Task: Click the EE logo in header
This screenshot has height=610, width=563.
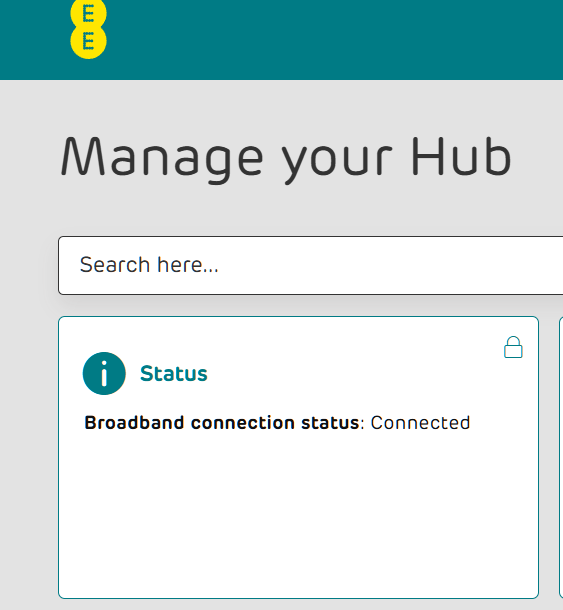Action: pyautogui.click(x=88, y=29)
